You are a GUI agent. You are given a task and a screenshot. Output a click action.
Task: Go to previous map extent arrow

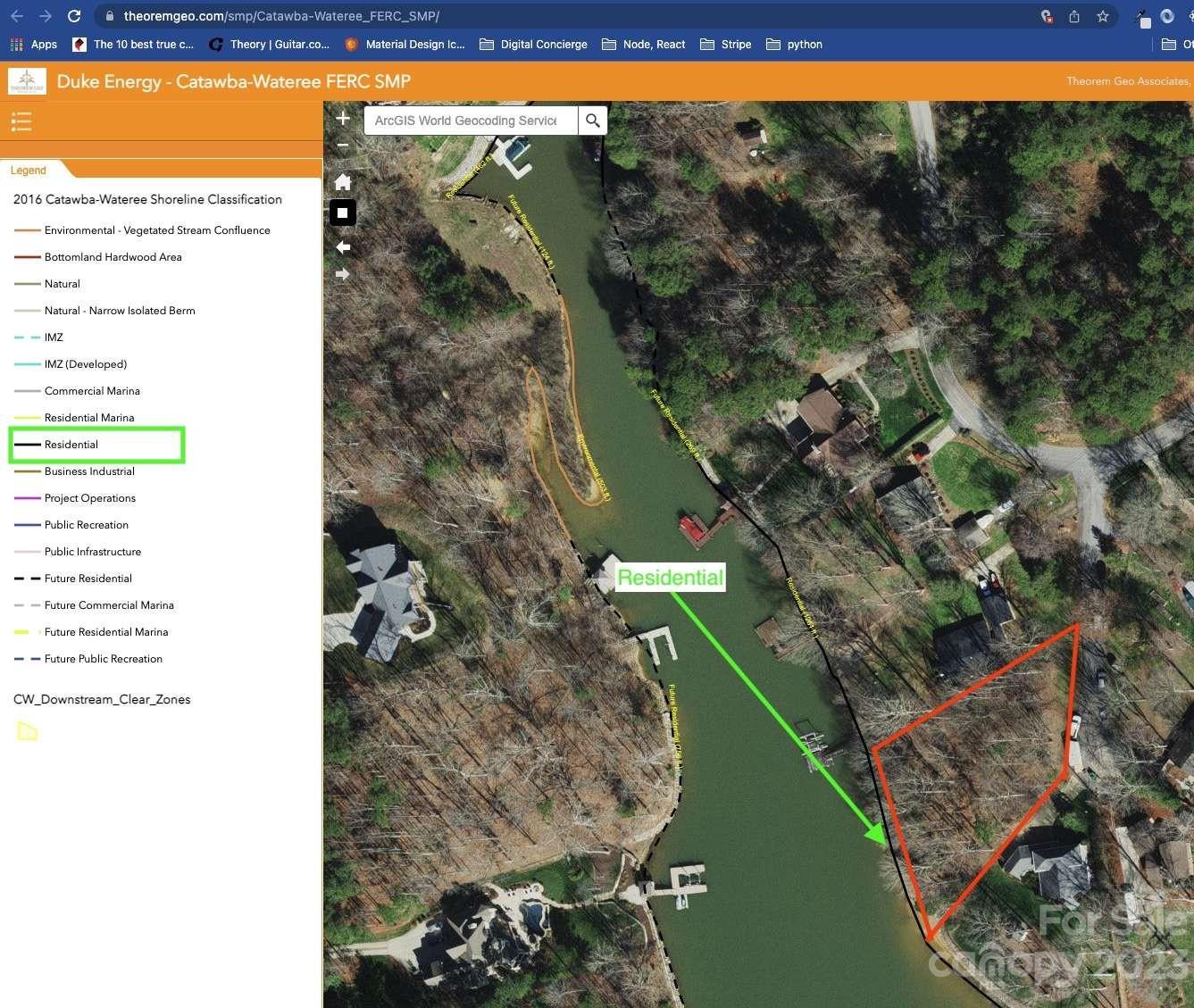(343, 247)
